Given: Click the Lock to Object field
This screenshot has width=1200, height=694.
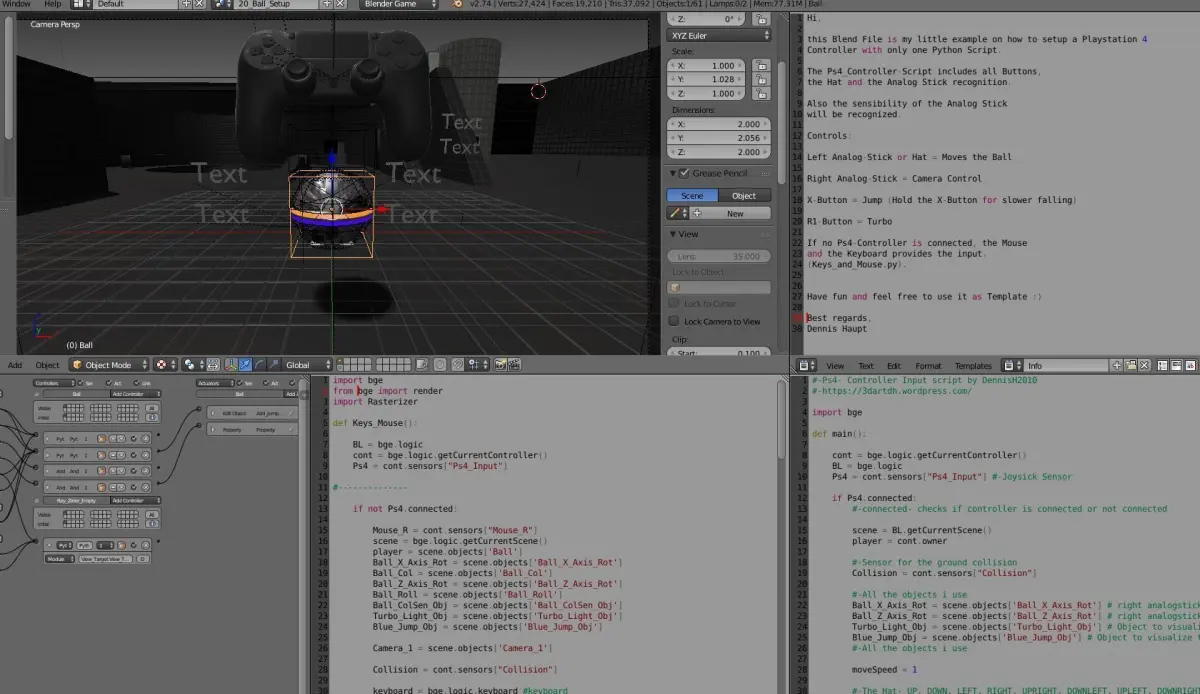Looking at the screenshot, I should click(719, 287).
